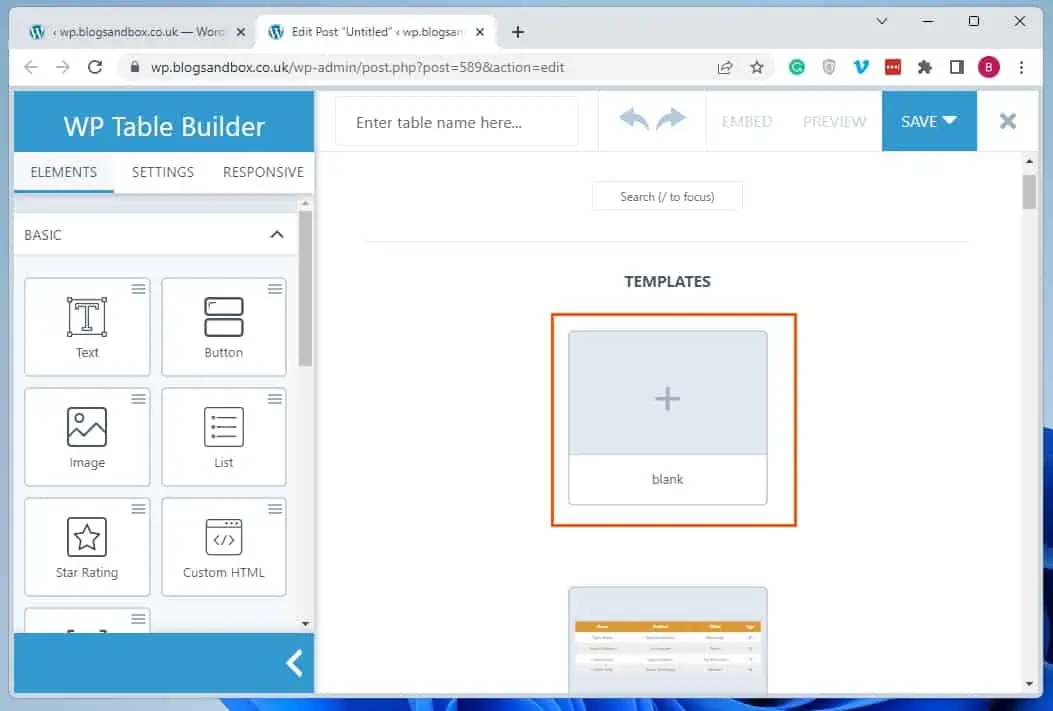The image size is (1053, 711).
Task: Switch to the RESPONSIVE tab
Action: coord(263,173)
